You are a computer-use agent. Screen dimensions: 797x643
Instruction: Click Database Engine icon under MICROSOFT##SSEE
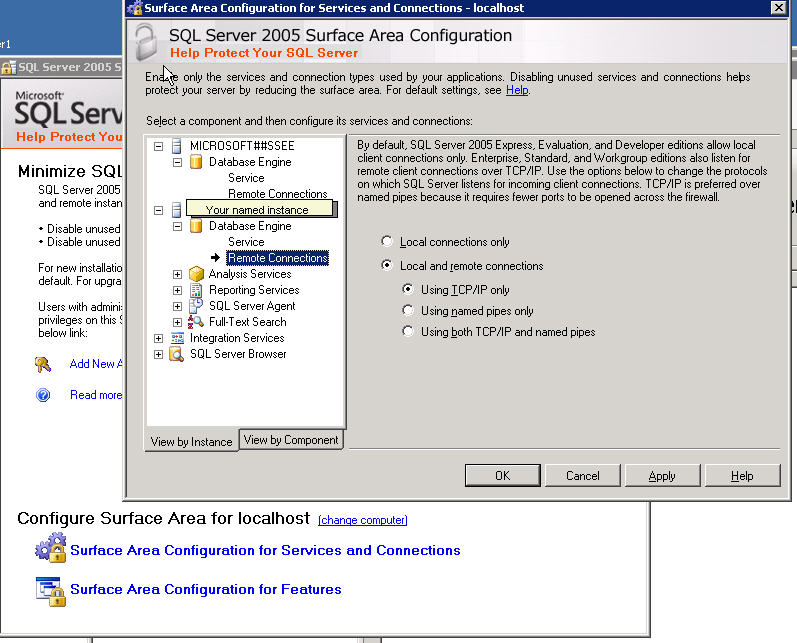pos(196,162)
